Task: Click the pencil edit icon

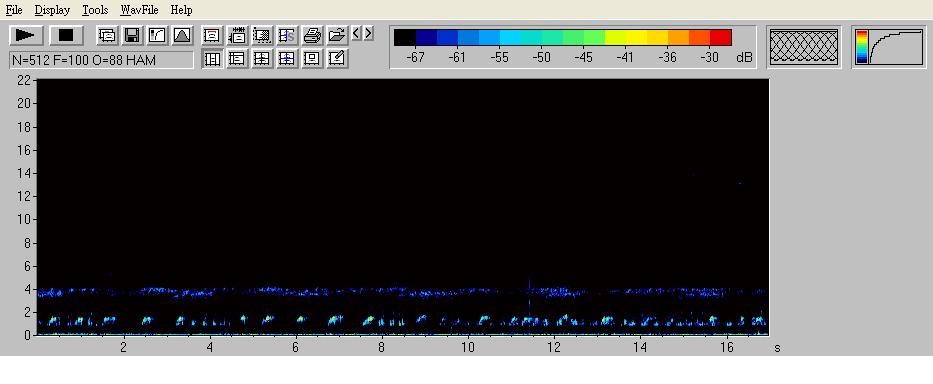Action: tap(337, 58)
